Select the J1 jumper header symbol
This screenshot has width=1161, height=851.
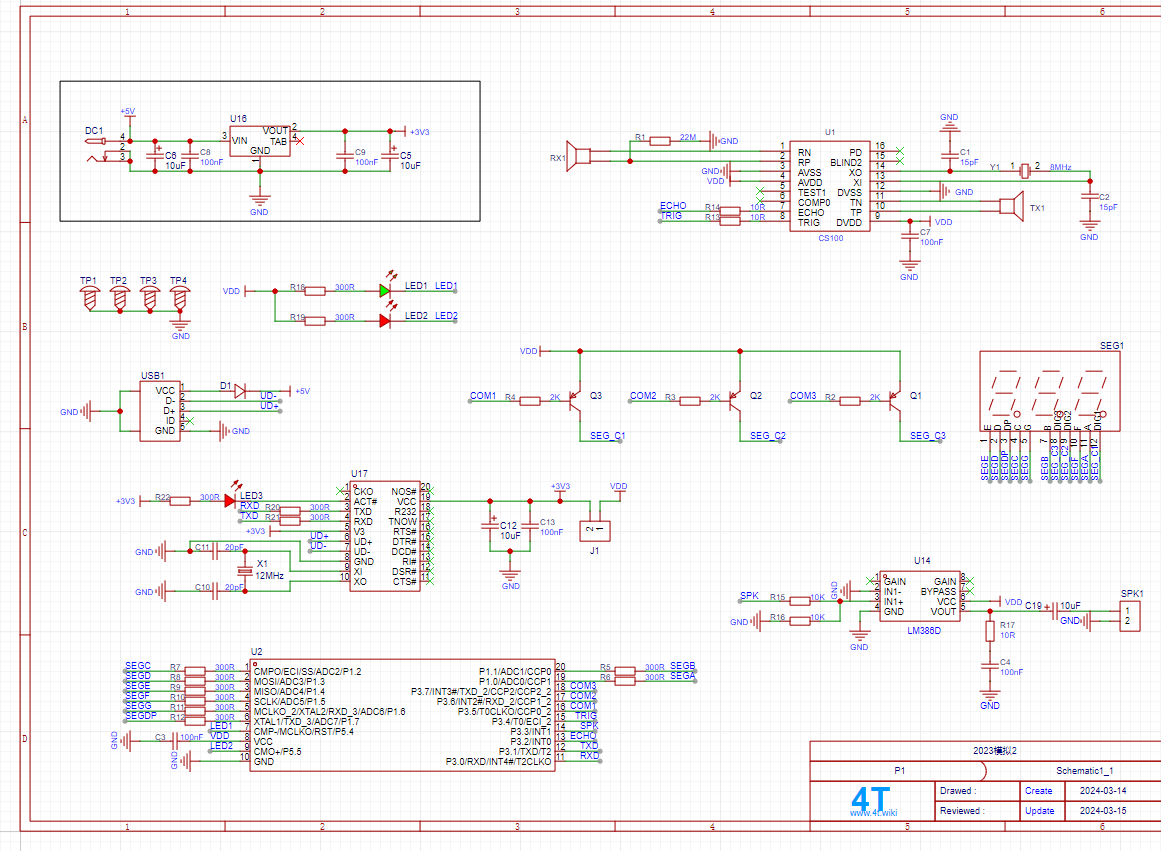click(x=595, y=530)
